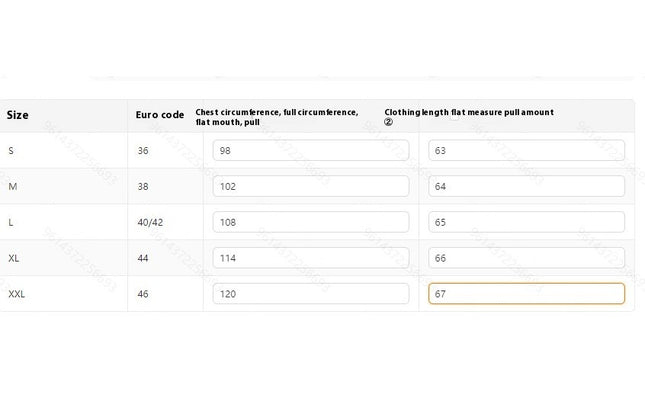Click the Chest circumference column header

277,117
